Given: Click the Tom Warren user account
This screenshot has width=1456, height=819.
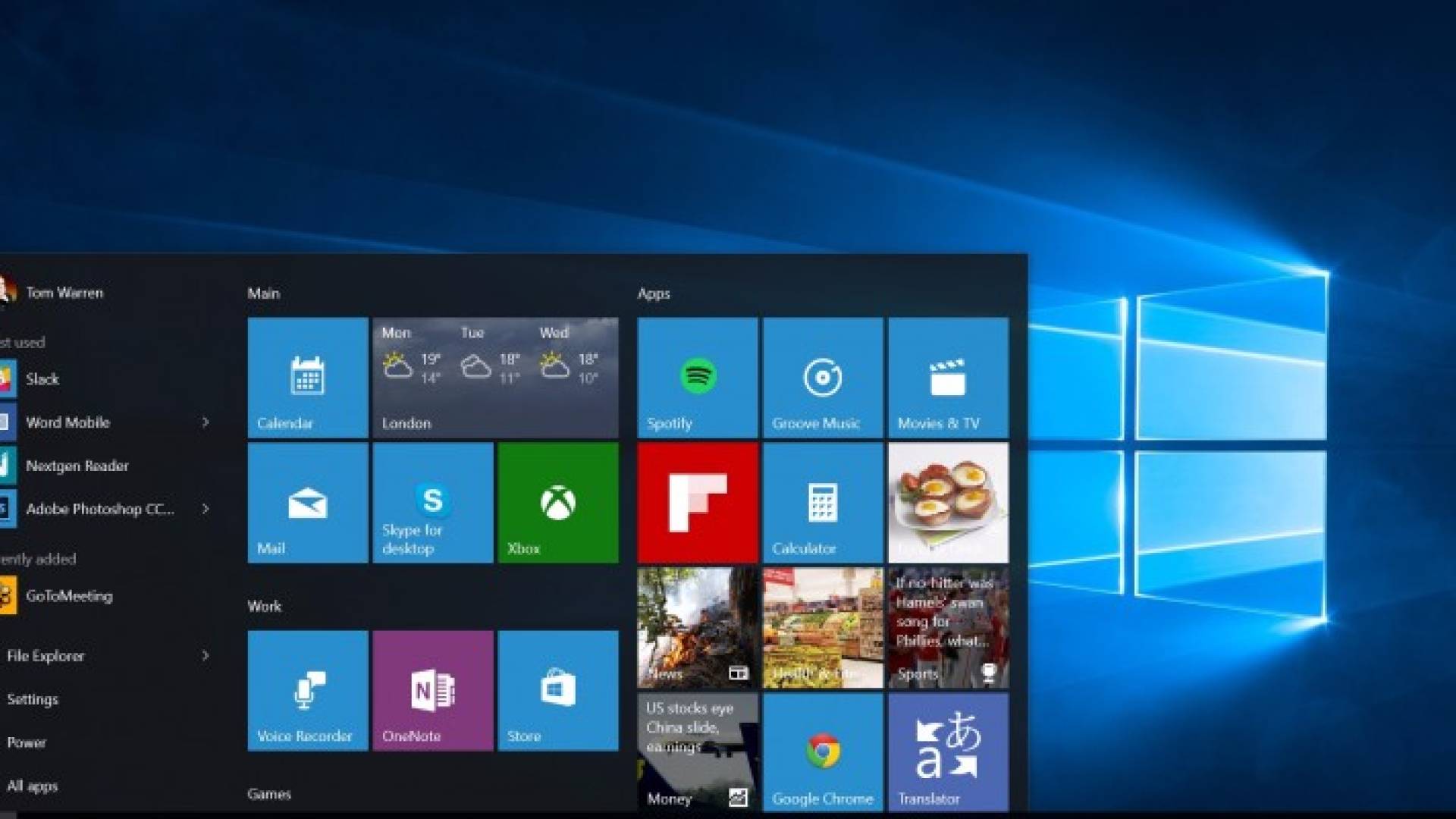Looking at the screenshot, I should coord(52,292).
